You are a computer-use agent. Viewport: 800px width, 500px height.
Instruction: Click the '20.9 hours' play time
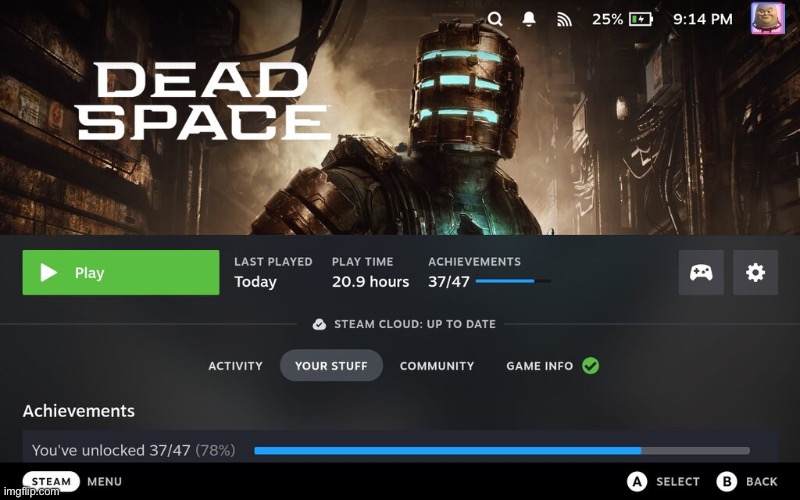pos(370,282)
